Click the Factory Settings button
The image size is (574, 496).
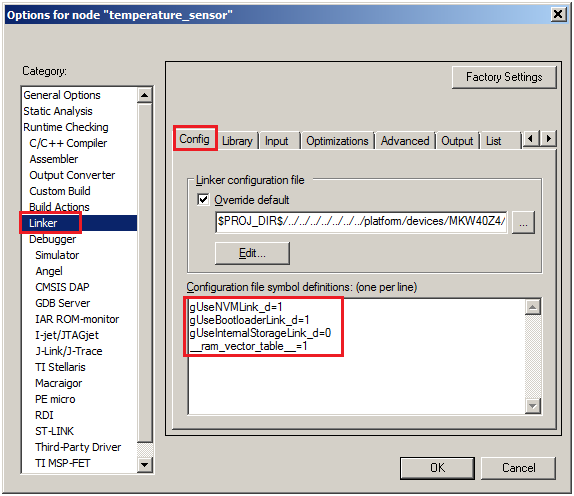click(504, 77)
